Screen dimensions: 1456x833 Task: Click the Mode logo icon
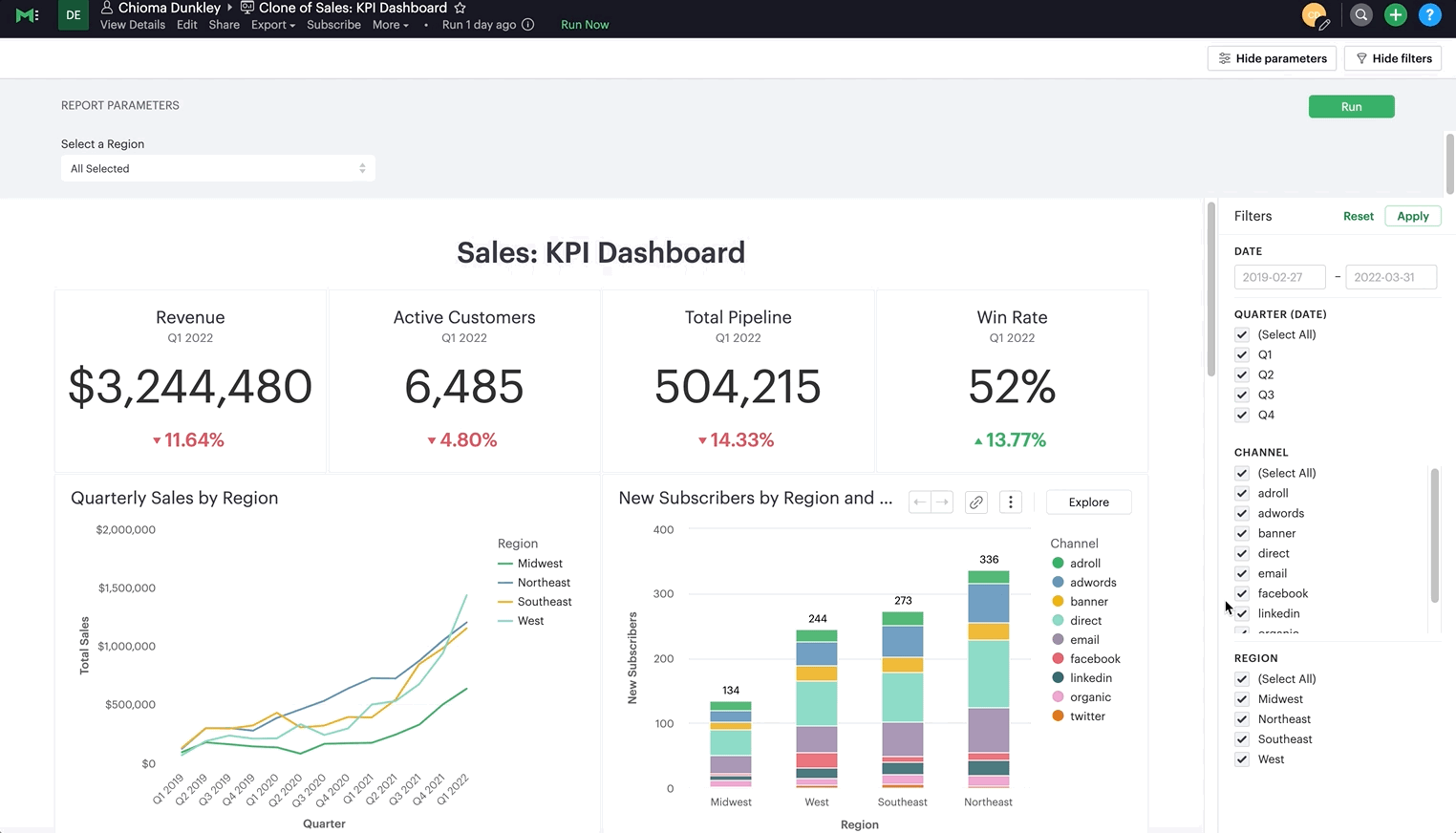(x=28, y=15)
